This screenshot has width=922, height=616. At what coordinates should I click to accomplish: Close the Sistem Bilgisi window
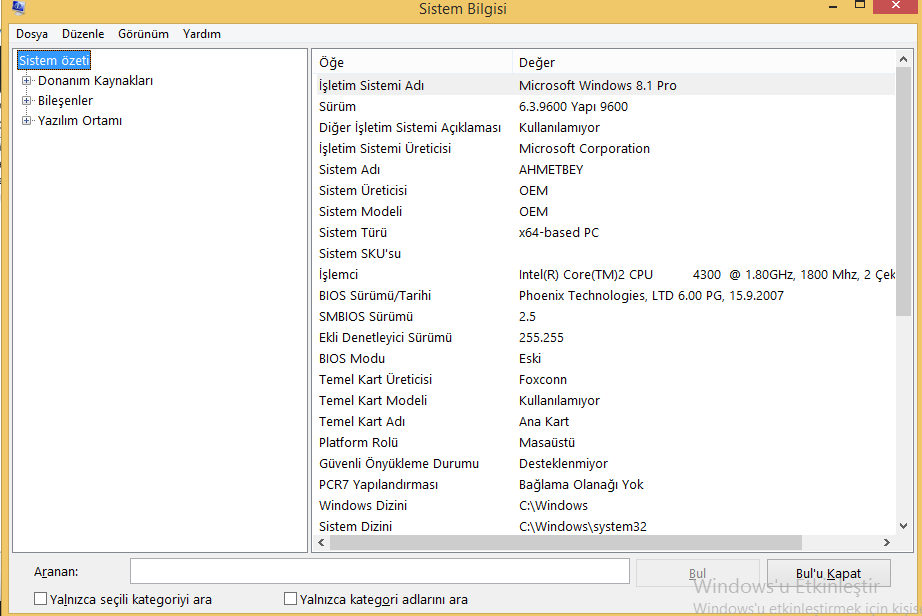[896, 6]
